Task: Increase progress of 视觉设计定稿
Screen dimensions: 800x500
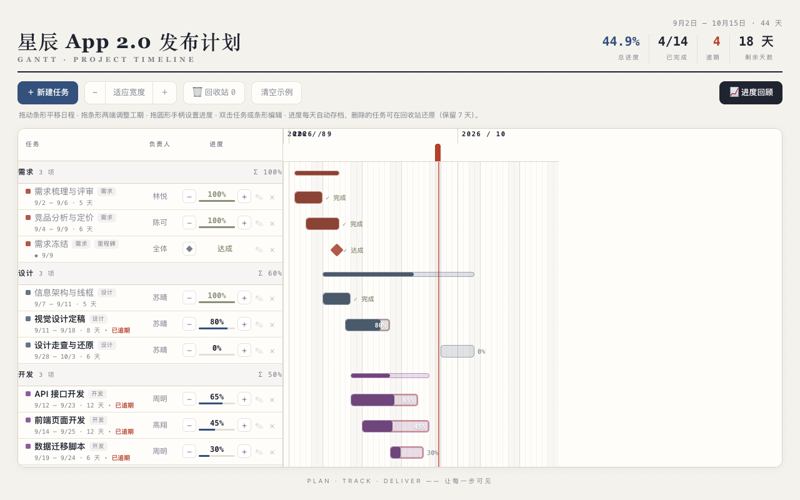Action: click(244, 324)
